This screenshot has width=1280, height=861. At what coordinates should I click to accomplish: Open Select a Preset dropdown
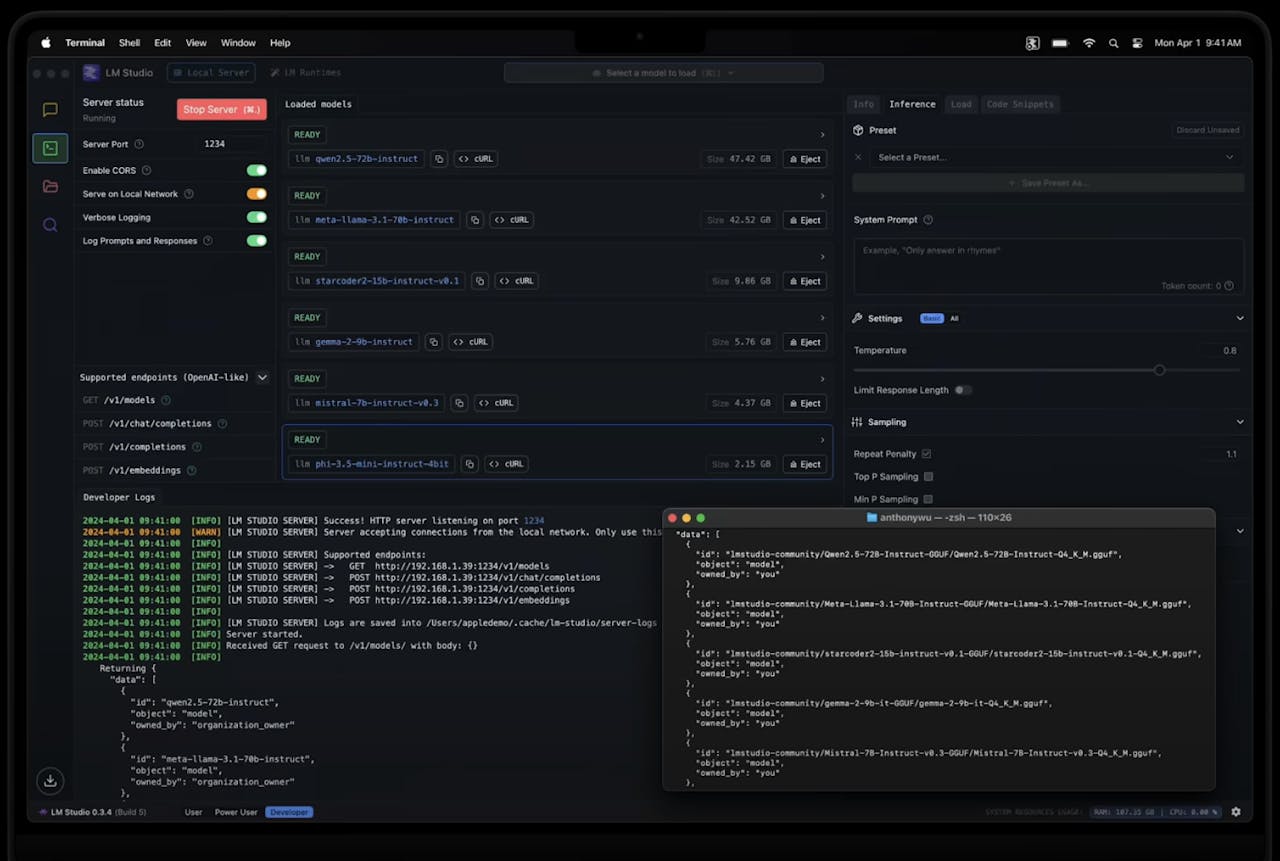(1055, 157)
